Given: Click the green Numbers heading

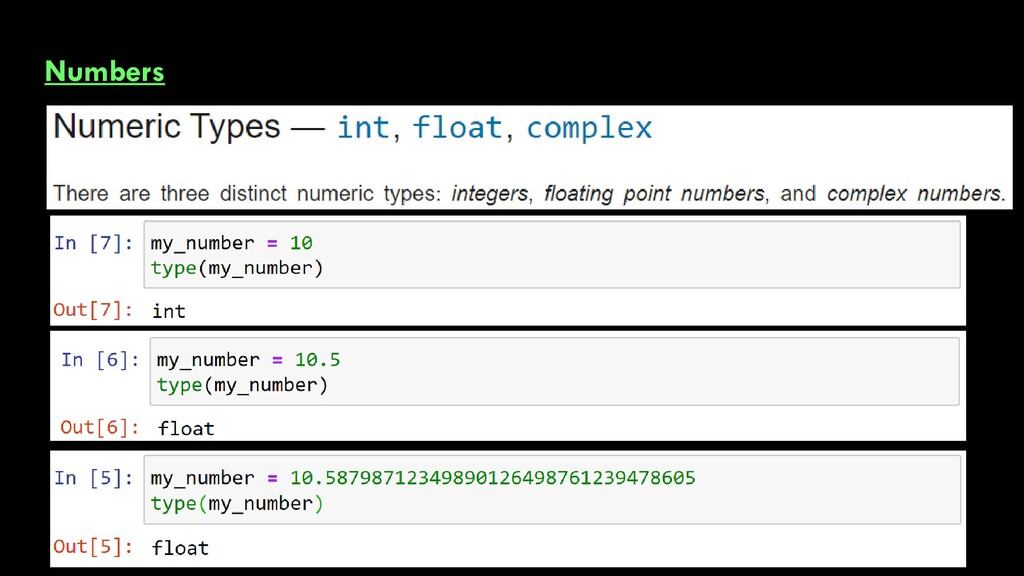Looking at the screenshot, I should (x=104, y=71).
